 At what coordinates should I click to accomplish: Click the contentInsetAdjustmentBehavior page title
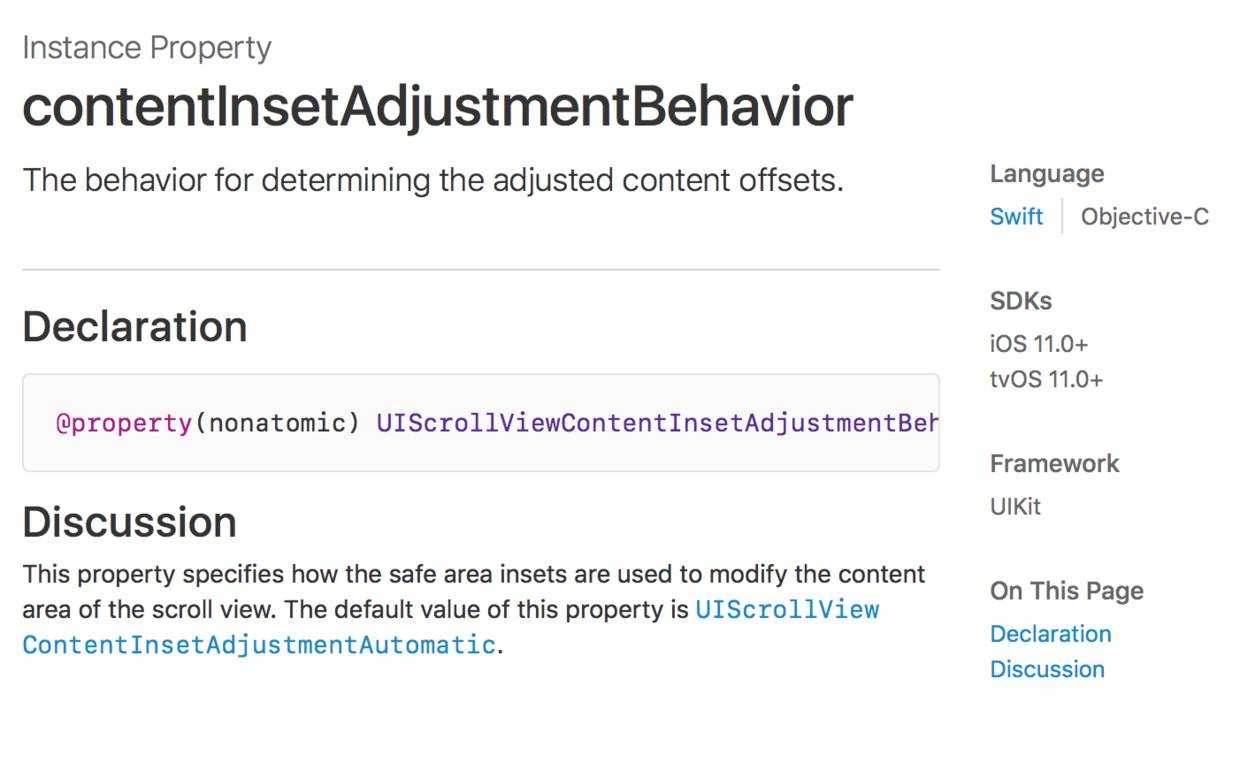[x=437, y=107]
